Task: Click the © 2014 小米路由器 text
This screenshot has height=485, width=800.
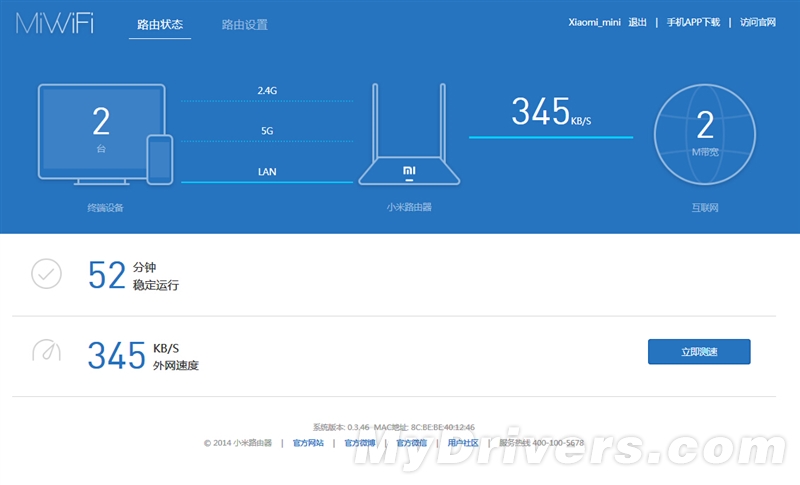Action: point(238,443)
